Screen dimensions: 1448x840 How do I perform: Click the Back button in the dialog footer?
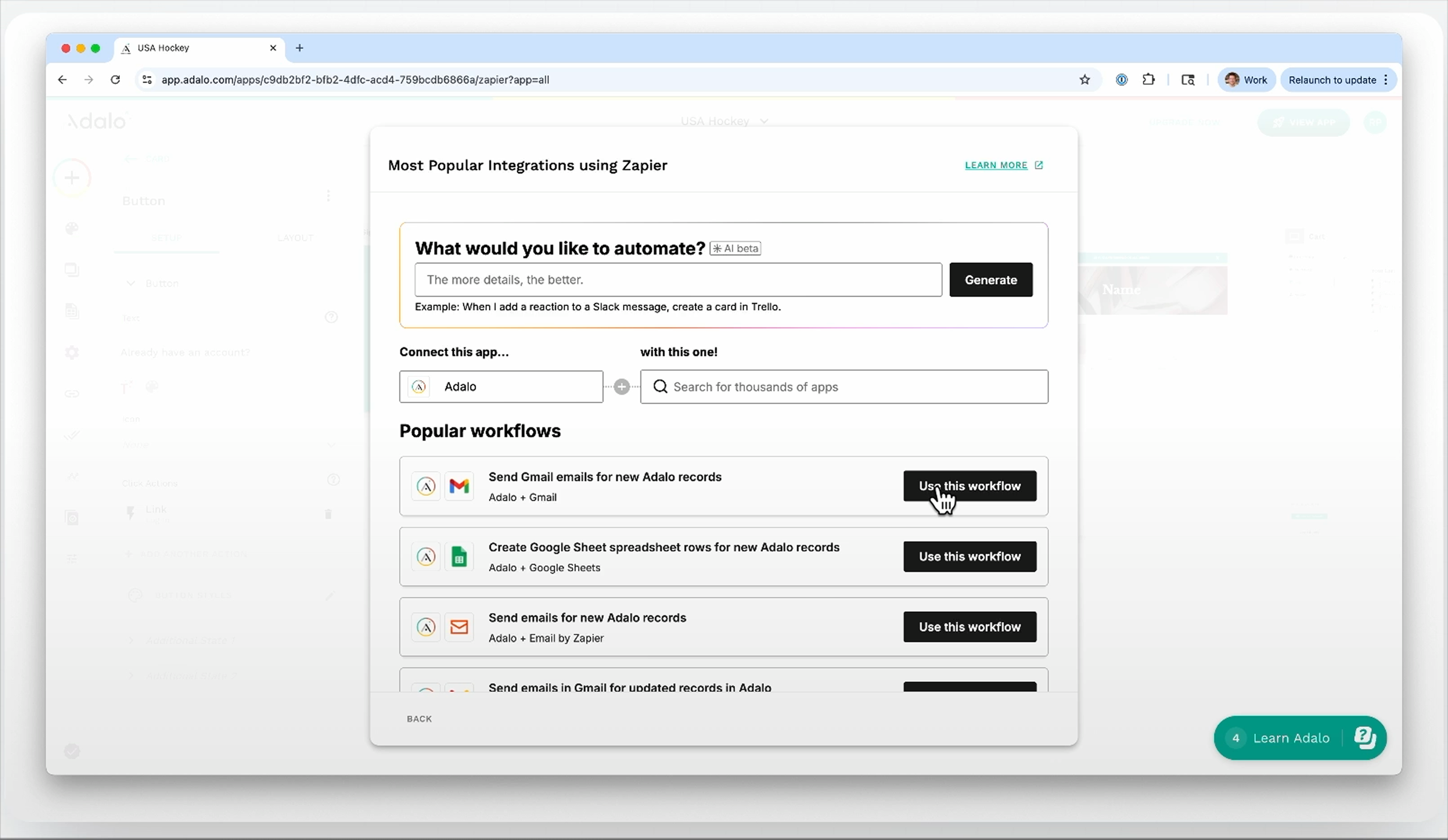tap(419, 719)
